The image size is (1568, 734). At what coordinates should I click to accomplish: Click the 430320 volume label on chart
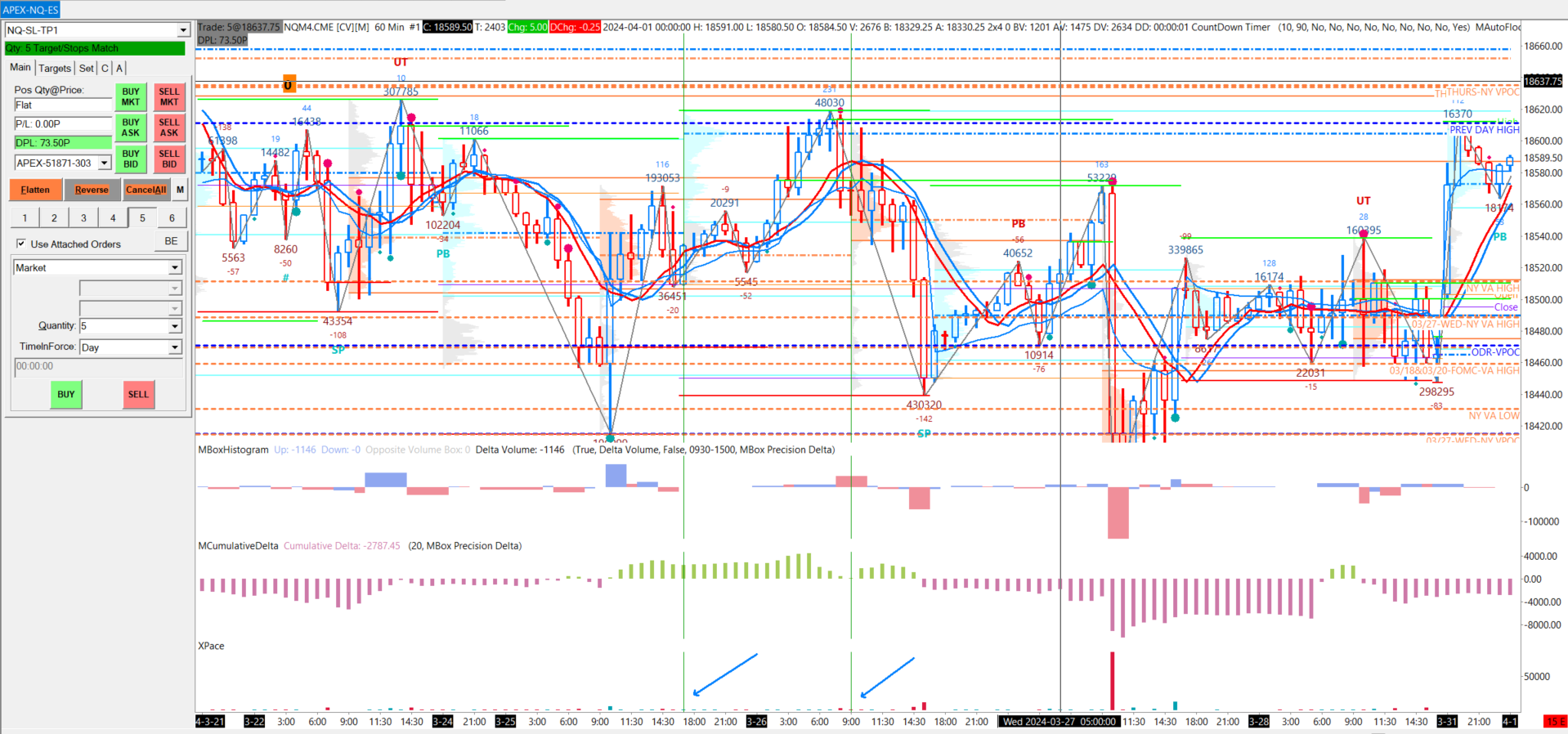924,405
